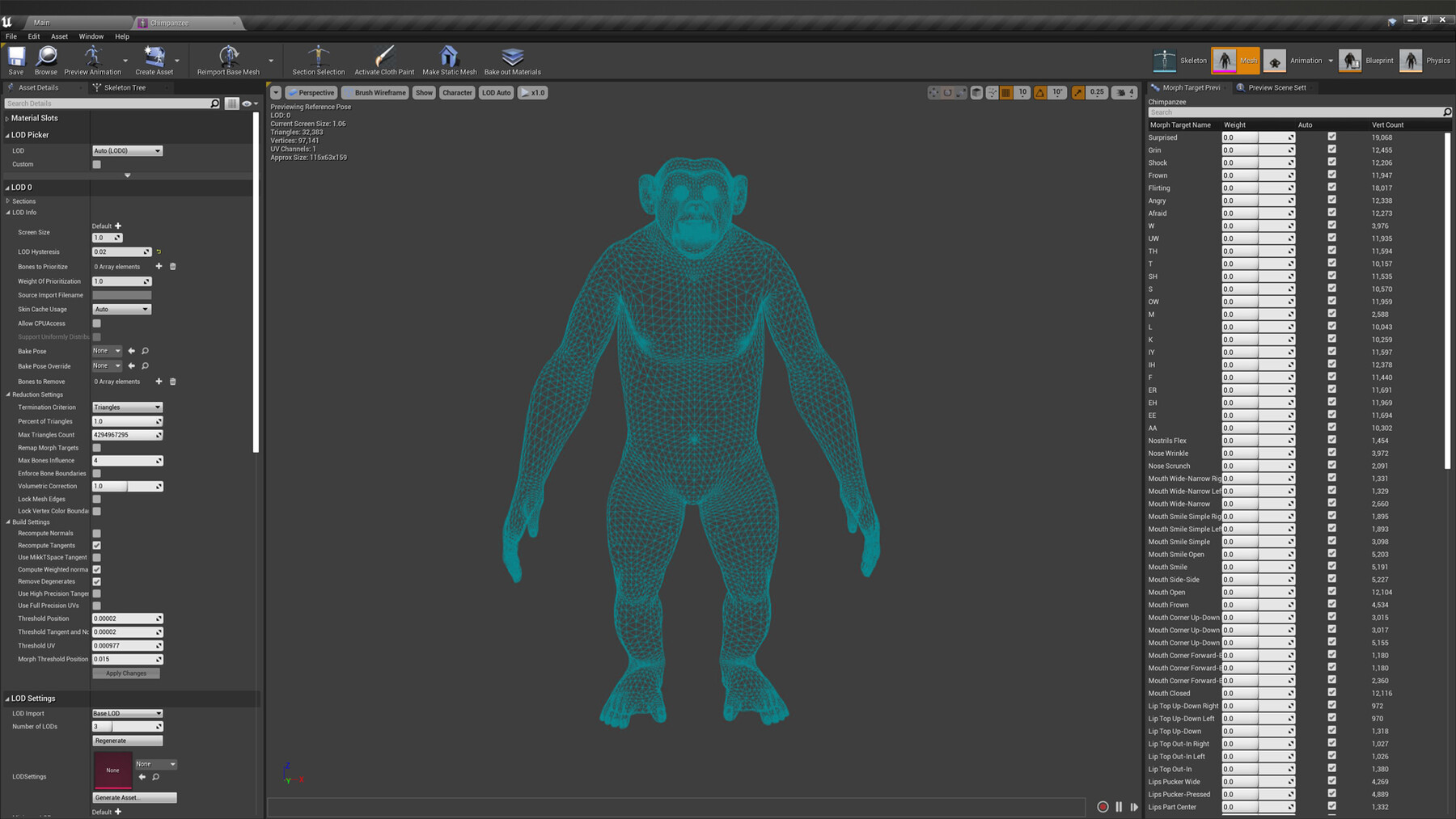
Task: Click the Search Details field
Action: 105,103
